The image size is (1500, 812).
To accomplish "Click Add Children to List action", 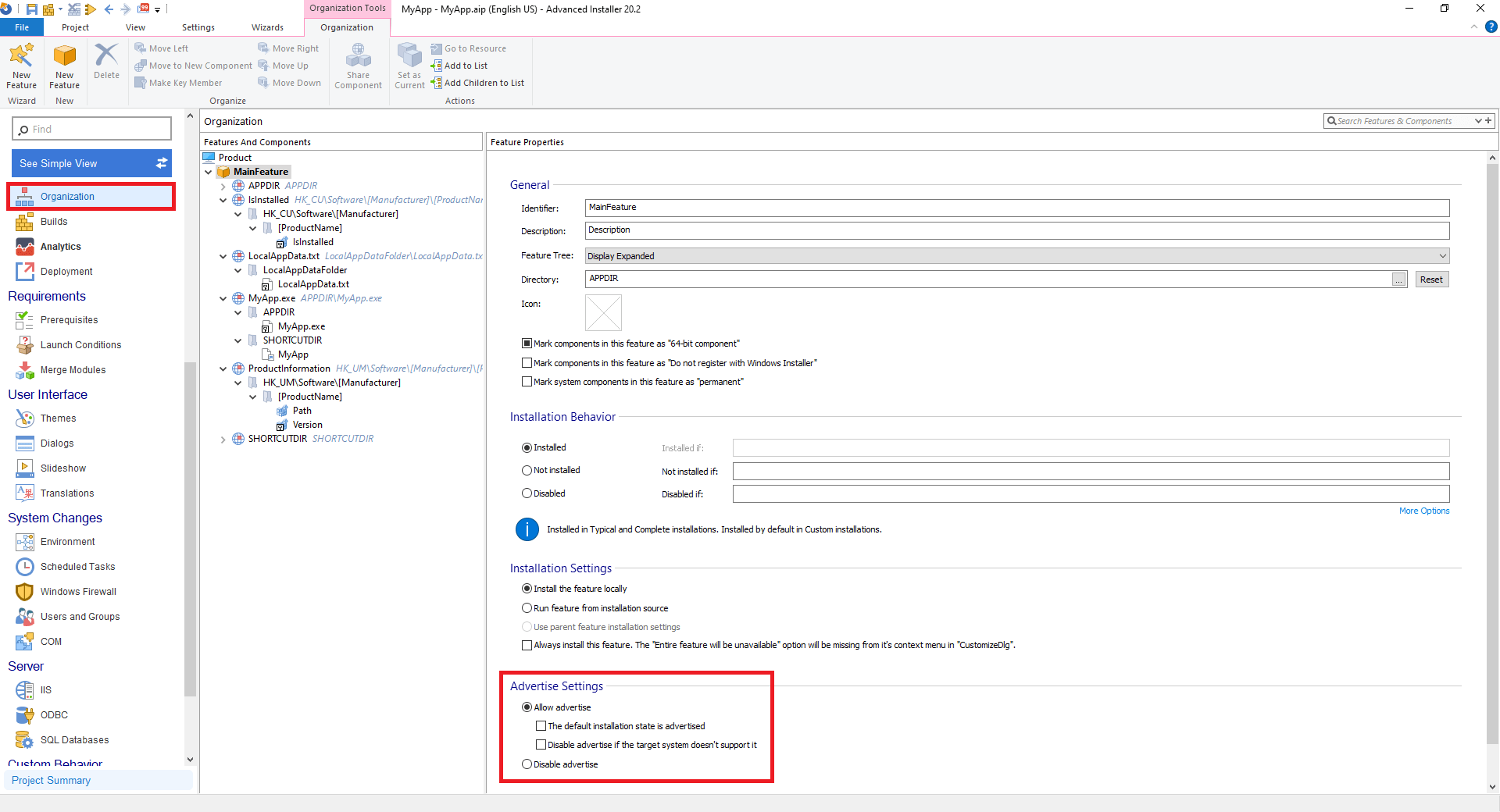I will [477, 83].
